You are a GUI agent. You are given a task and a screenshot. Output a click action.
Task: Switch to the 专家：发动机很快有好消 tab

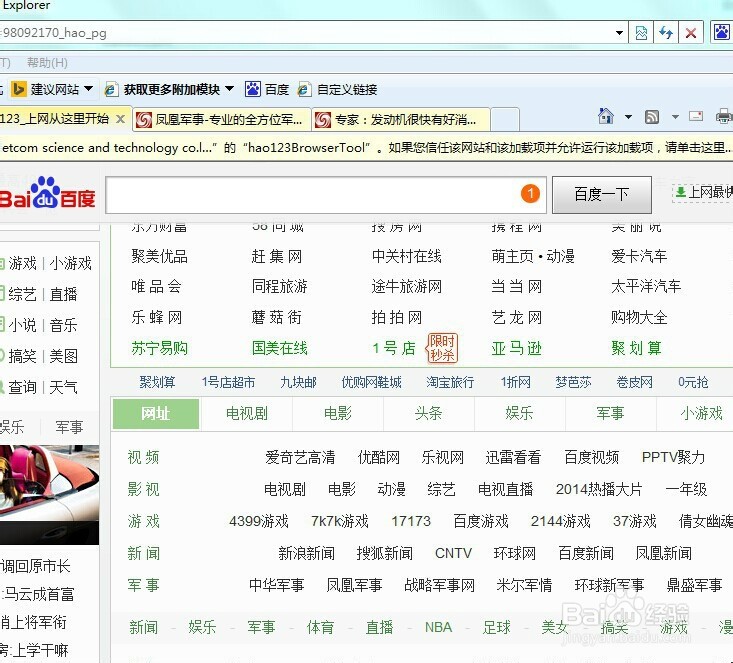click(402, 120)
